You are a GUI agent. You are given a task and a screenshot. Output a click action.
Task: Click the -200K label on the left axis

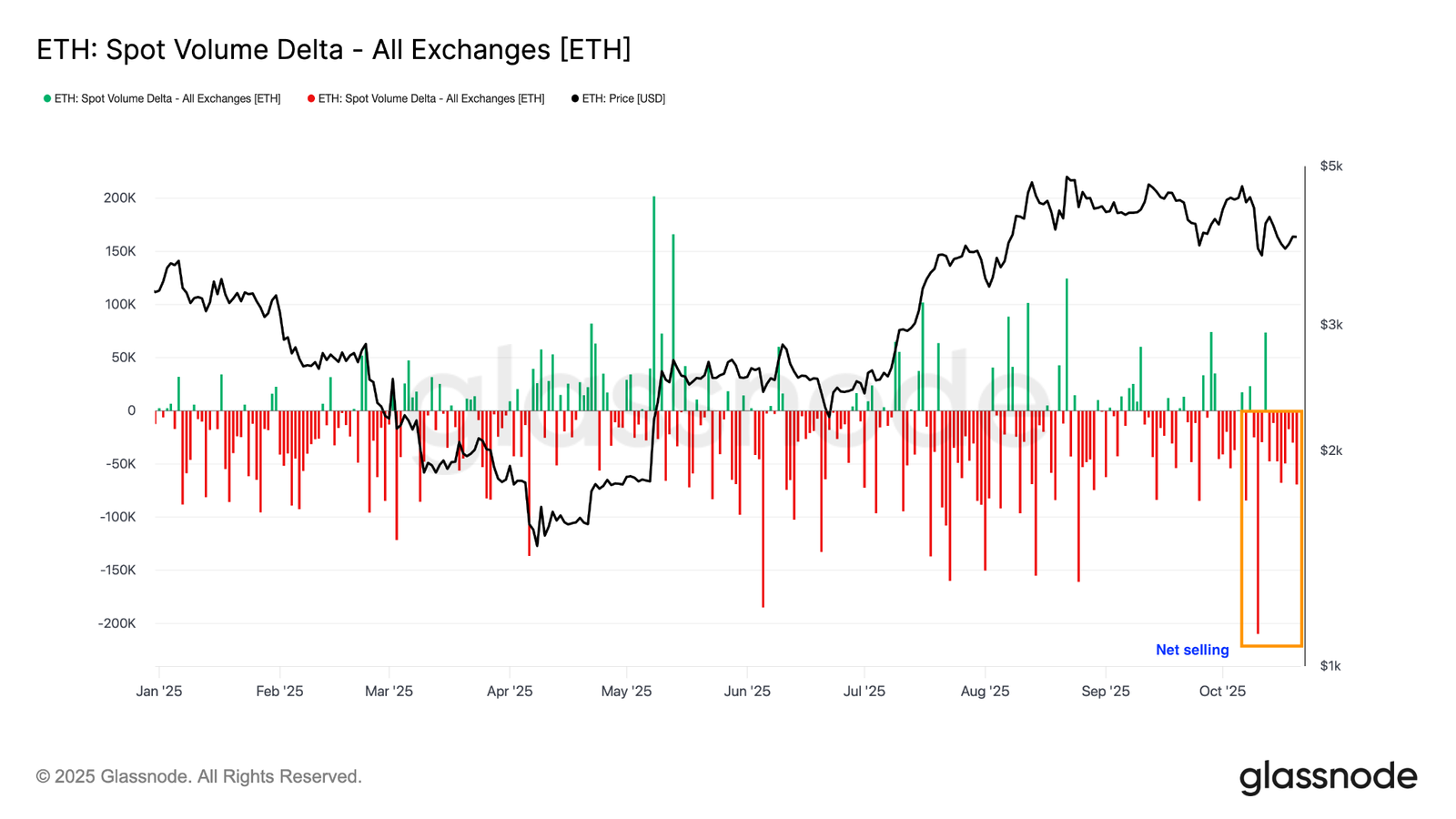click(117, 623)
